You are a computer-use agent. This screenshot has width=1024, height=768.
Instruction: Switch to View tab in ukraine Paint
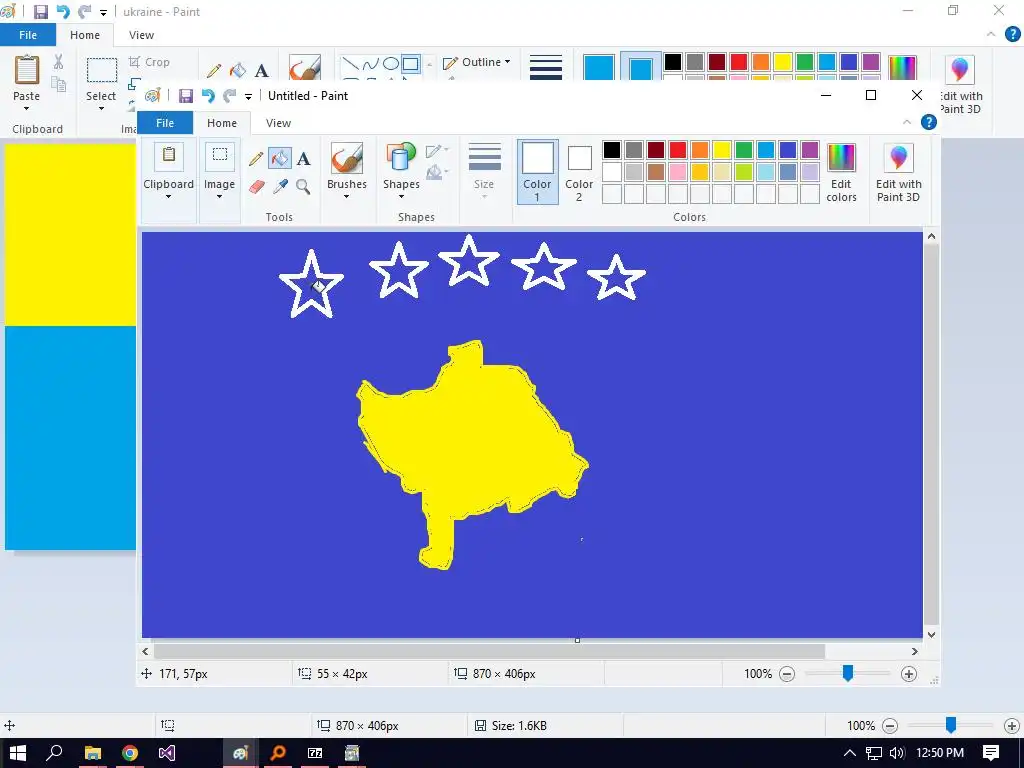[141, 35]
